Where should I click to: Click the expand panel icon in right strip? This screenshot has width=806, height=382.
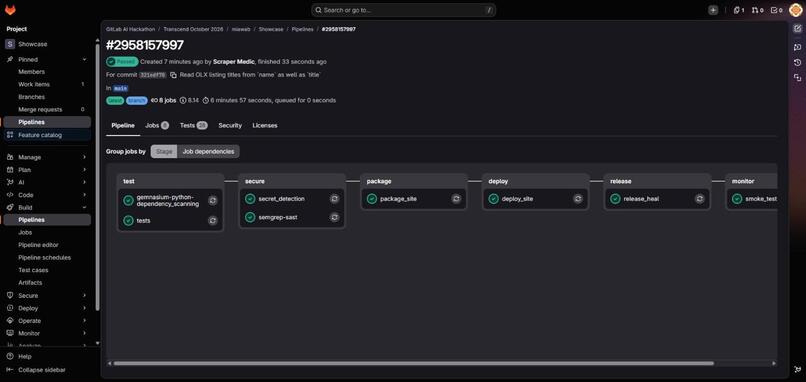(x=797, y=78)
